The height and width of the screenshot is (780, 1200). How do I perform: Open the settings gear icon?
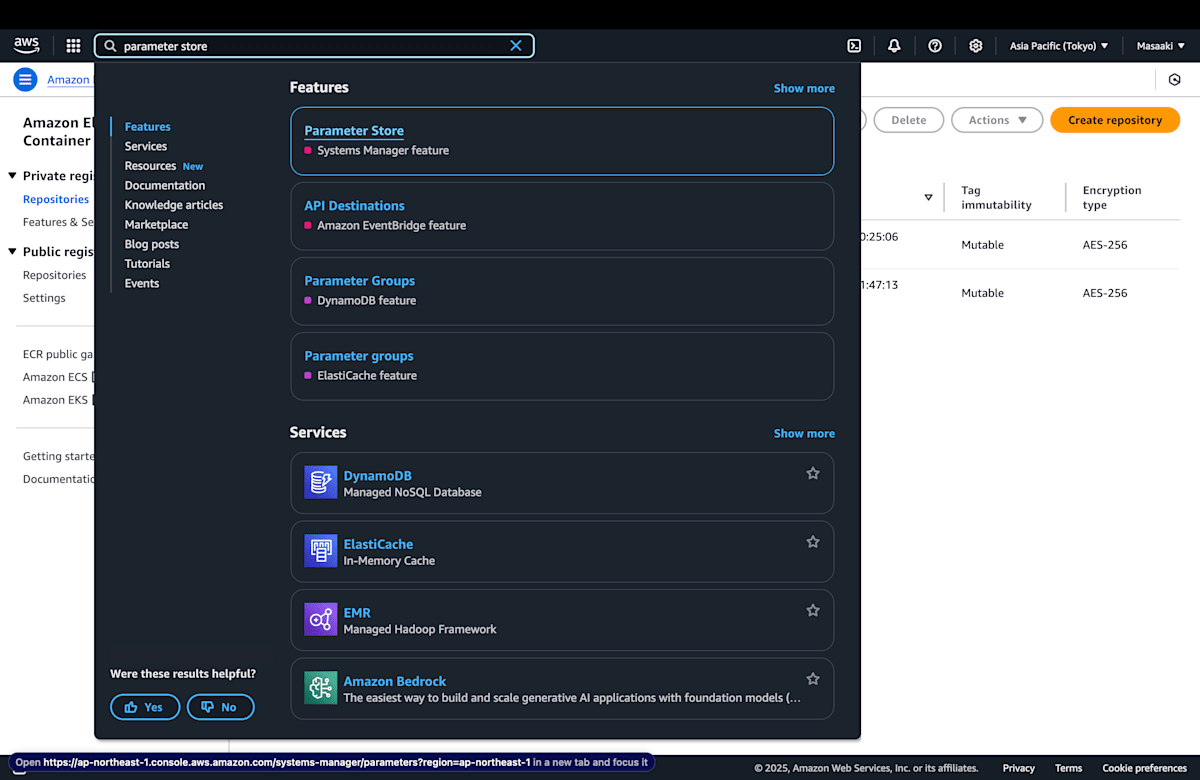point(976,46)
